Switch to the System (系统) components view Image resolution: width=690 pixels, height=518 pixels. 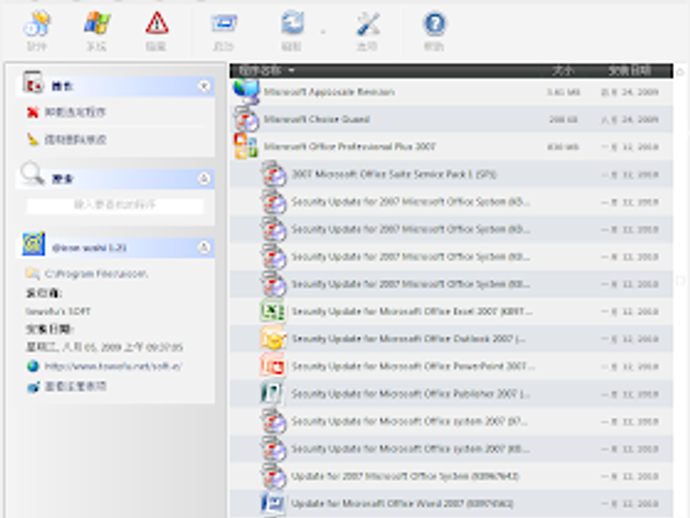[96, 31]
